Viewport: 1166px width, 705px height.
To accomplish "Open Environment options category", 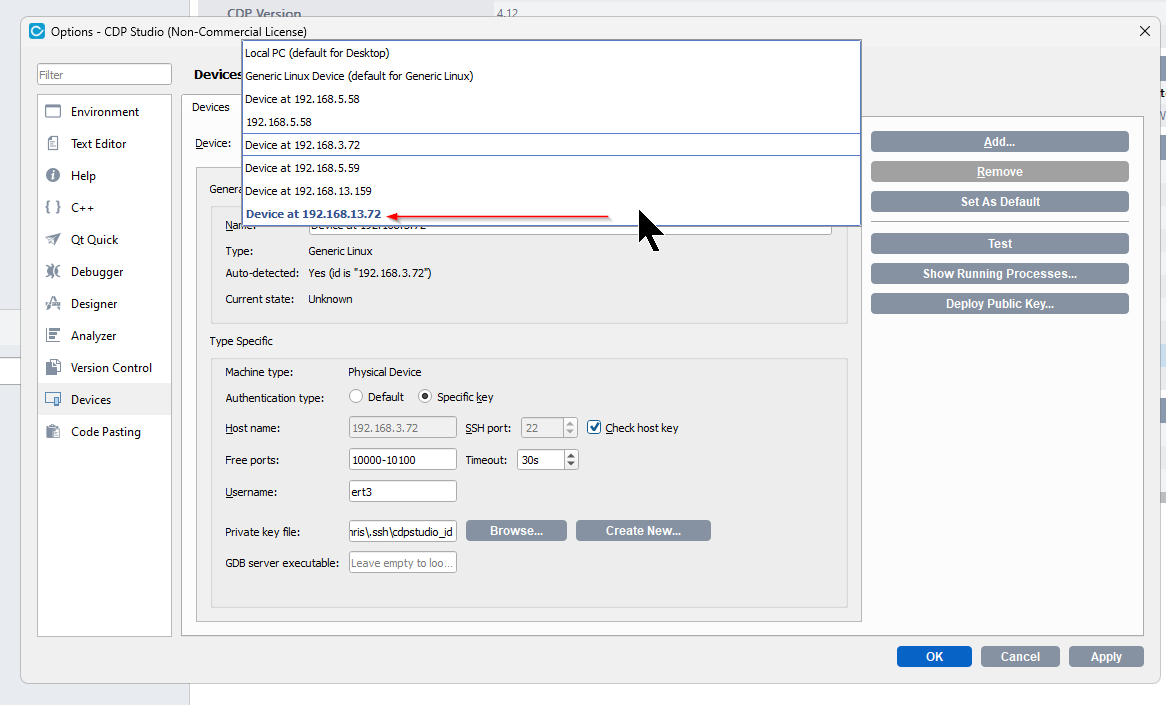I will point(104,112).
